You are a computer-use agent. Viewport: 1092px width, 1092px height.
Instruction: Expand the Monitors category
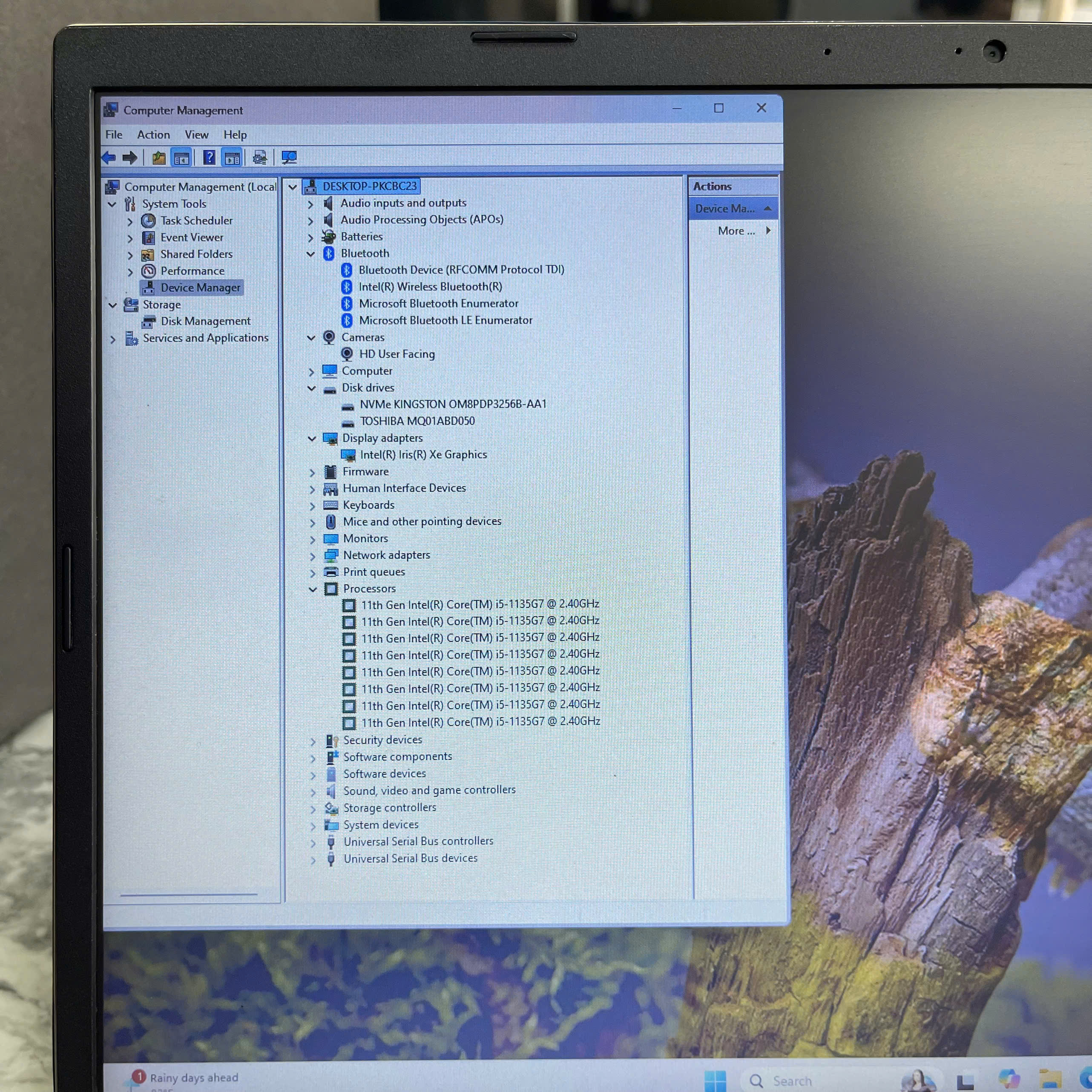(313, 539)
